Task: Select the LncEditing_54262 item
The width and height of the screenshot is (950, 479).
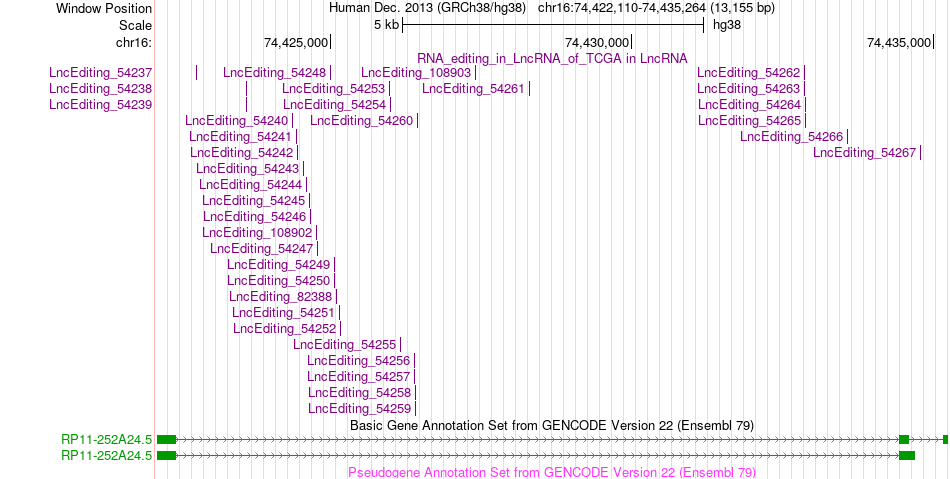Action: [749, 73]
